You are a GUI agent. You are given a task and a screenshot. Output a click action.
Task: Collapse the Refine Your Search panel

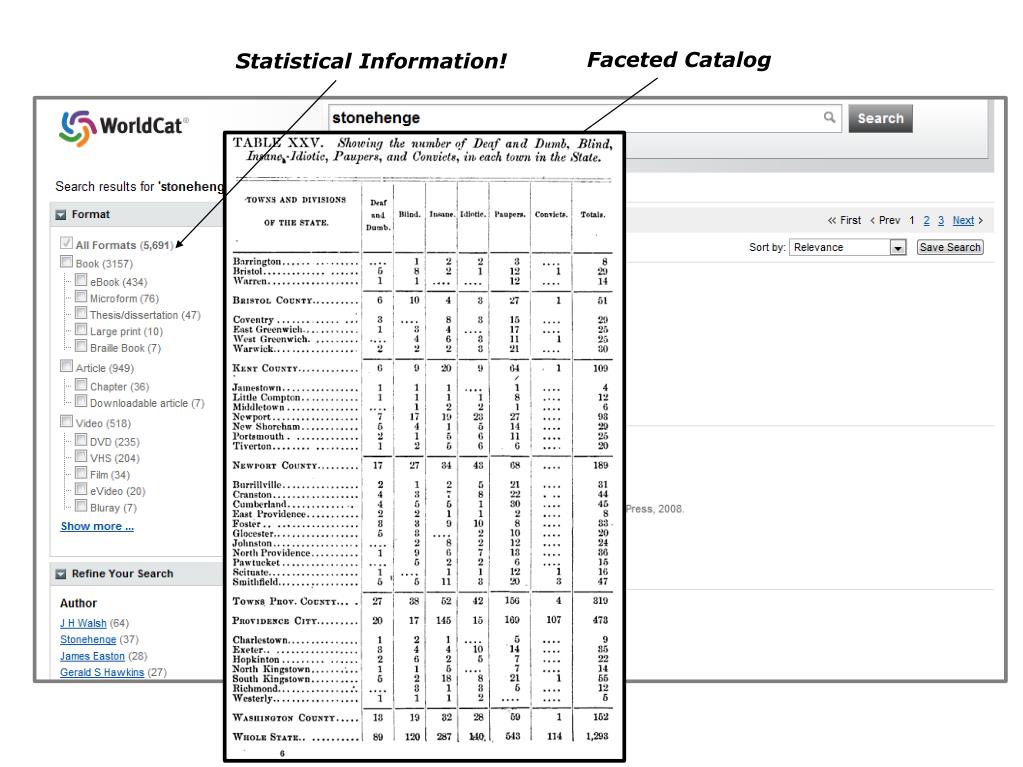61,574
